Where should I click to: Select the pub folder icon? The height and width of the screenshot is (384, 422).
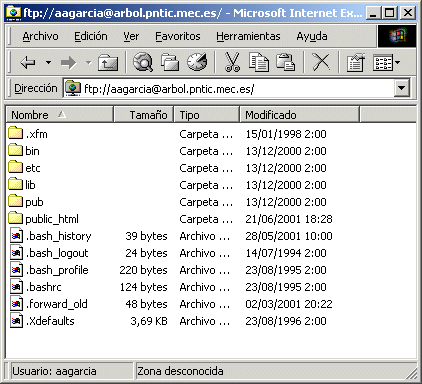pyautogui.click(x=15, y=201)
